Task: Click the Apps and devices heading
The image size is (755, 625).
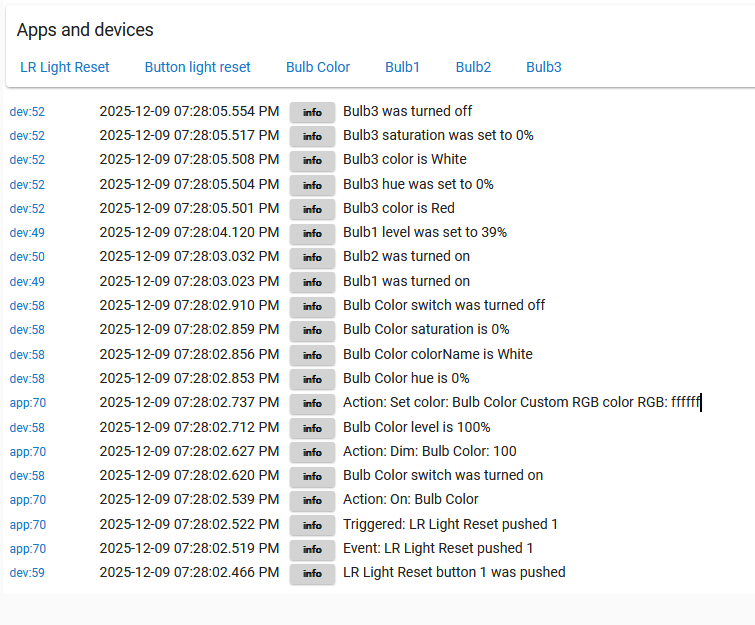Action: (x=85, y=30)
